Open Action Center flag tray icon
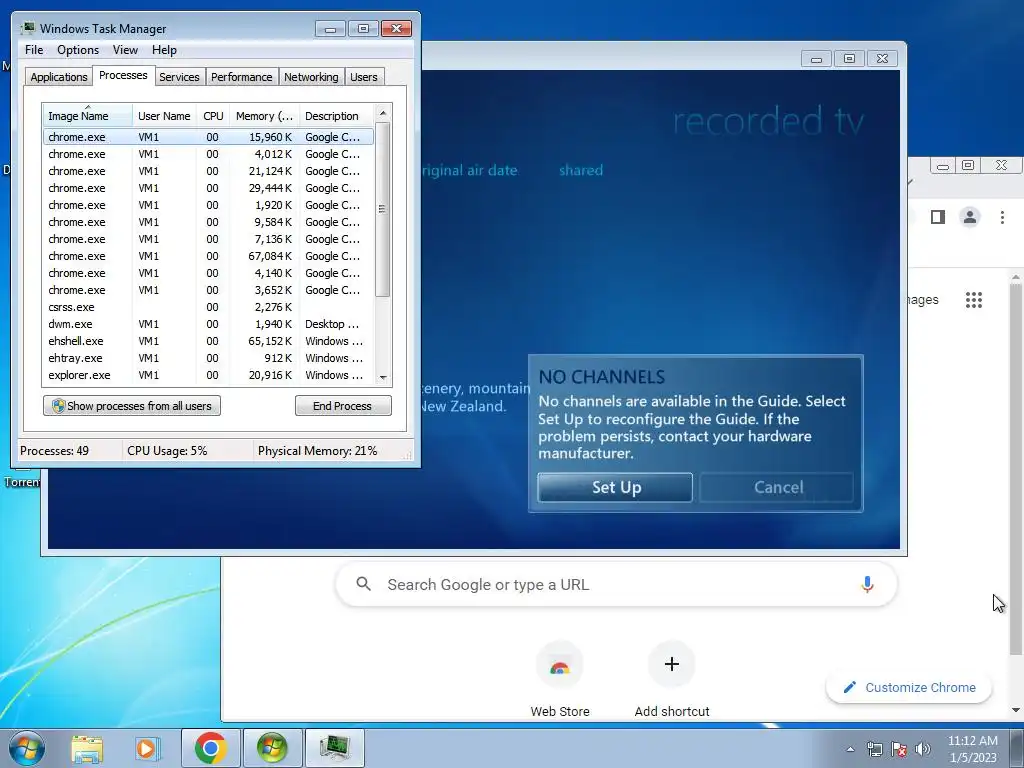 point(899,749)
